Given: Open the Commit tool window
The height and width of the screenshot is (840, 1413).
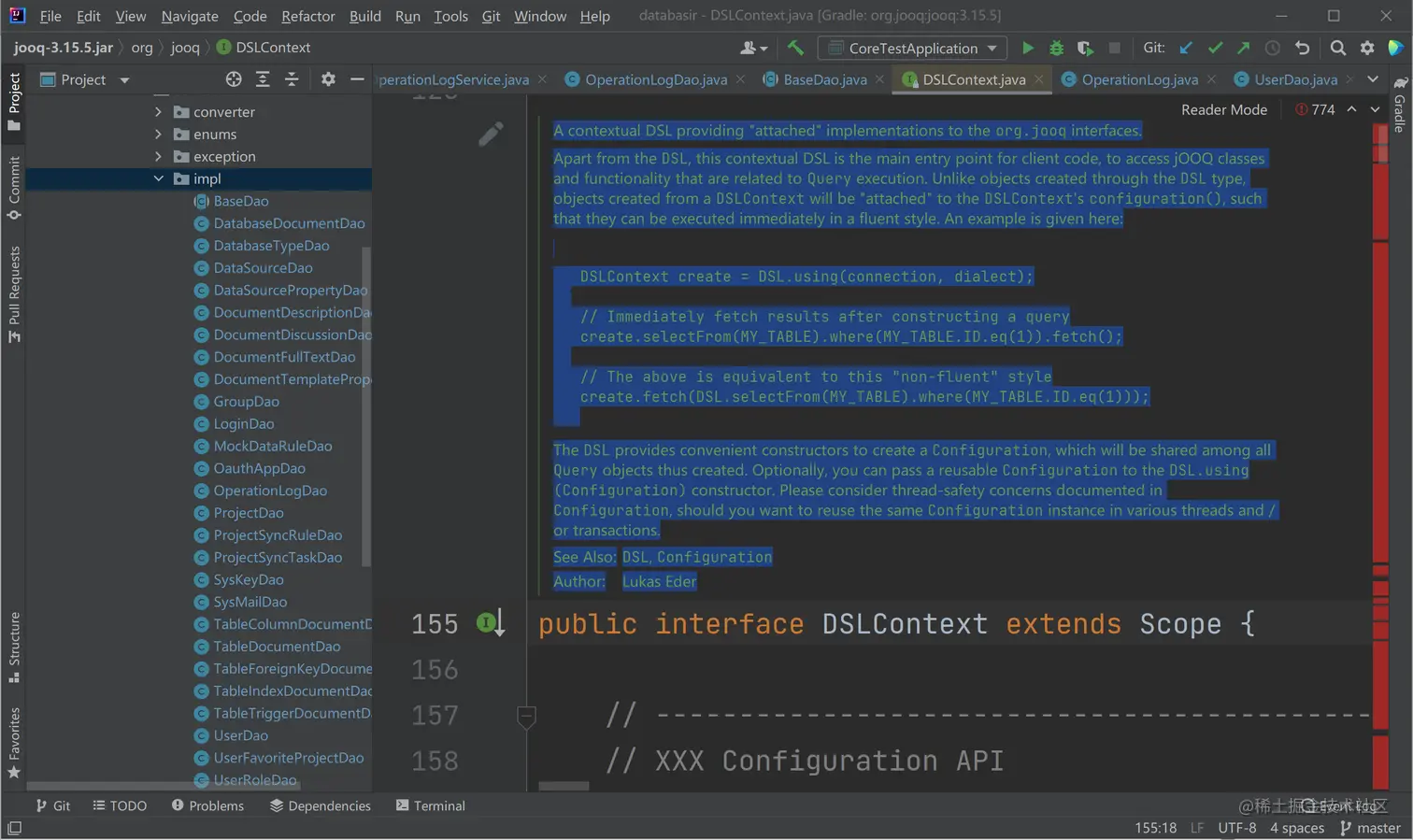Looking at the screenshot, I should point(14,188).
